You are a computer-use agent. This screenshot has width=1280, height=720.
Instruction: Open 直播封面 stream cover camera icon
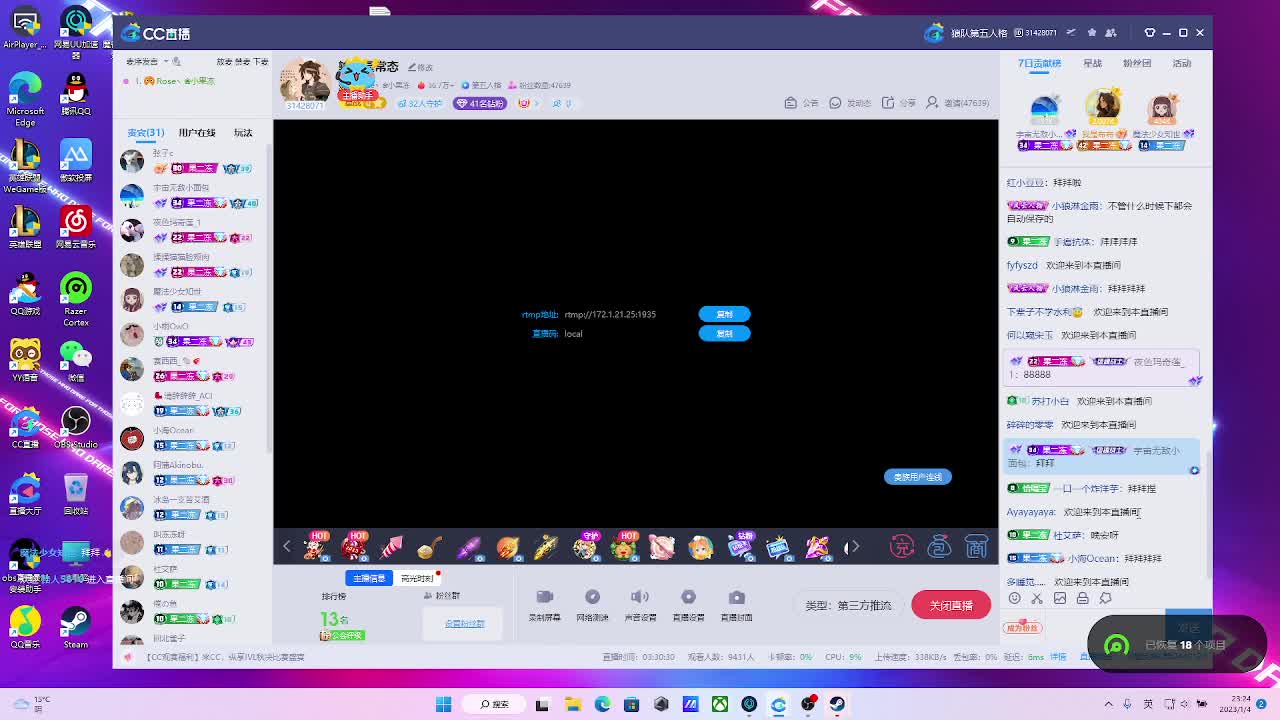(736, 605)
